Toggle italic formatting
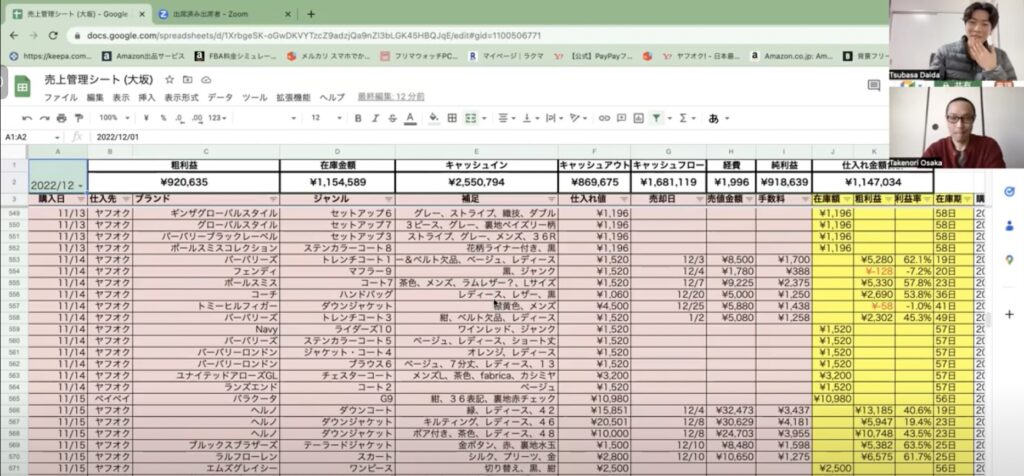The width and height of the screenshot is (1024, 476). click(x=375, y=118)
